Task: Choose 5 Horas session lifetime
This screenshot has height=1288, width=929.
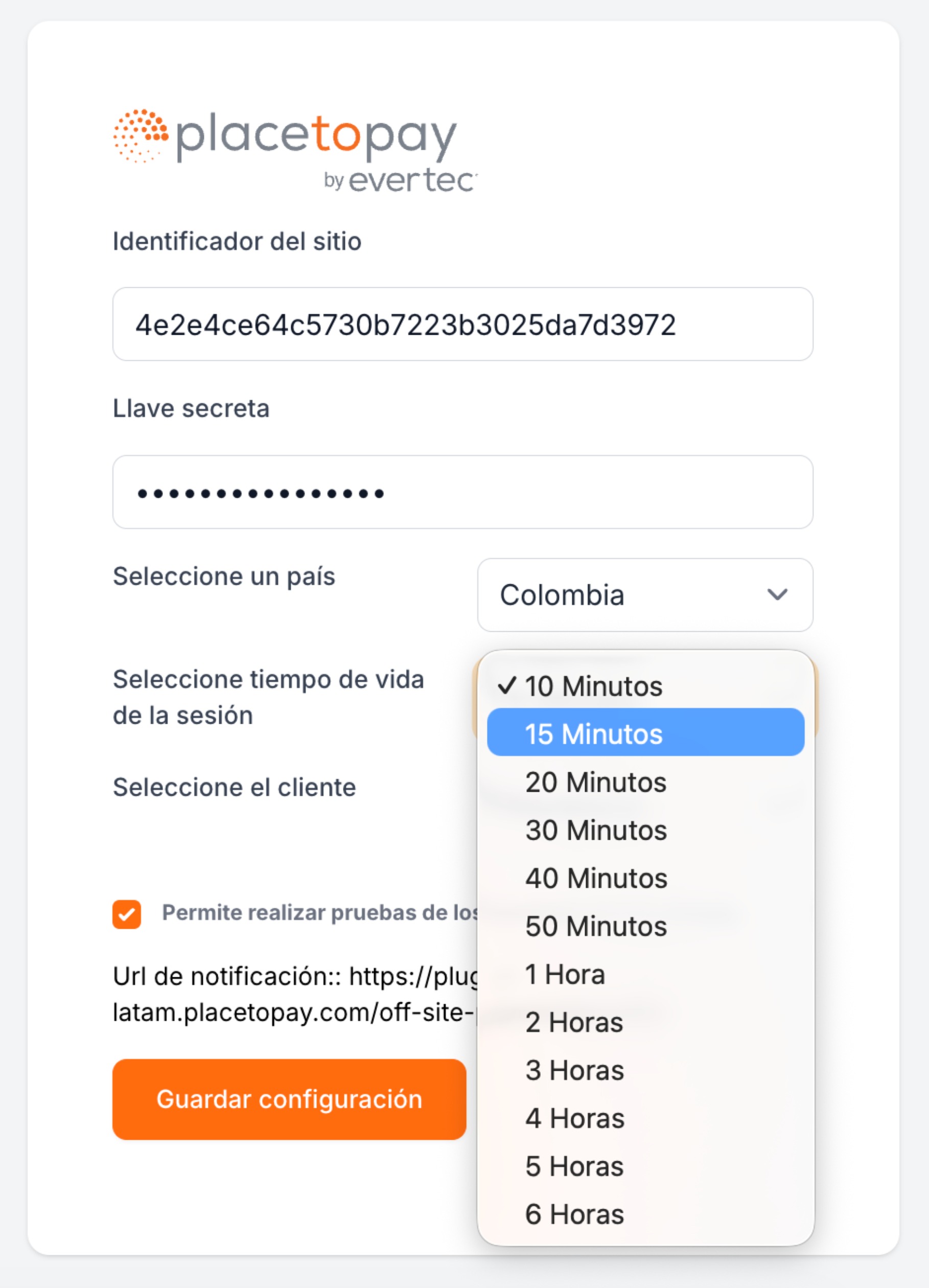Action: coord(574,1166)
